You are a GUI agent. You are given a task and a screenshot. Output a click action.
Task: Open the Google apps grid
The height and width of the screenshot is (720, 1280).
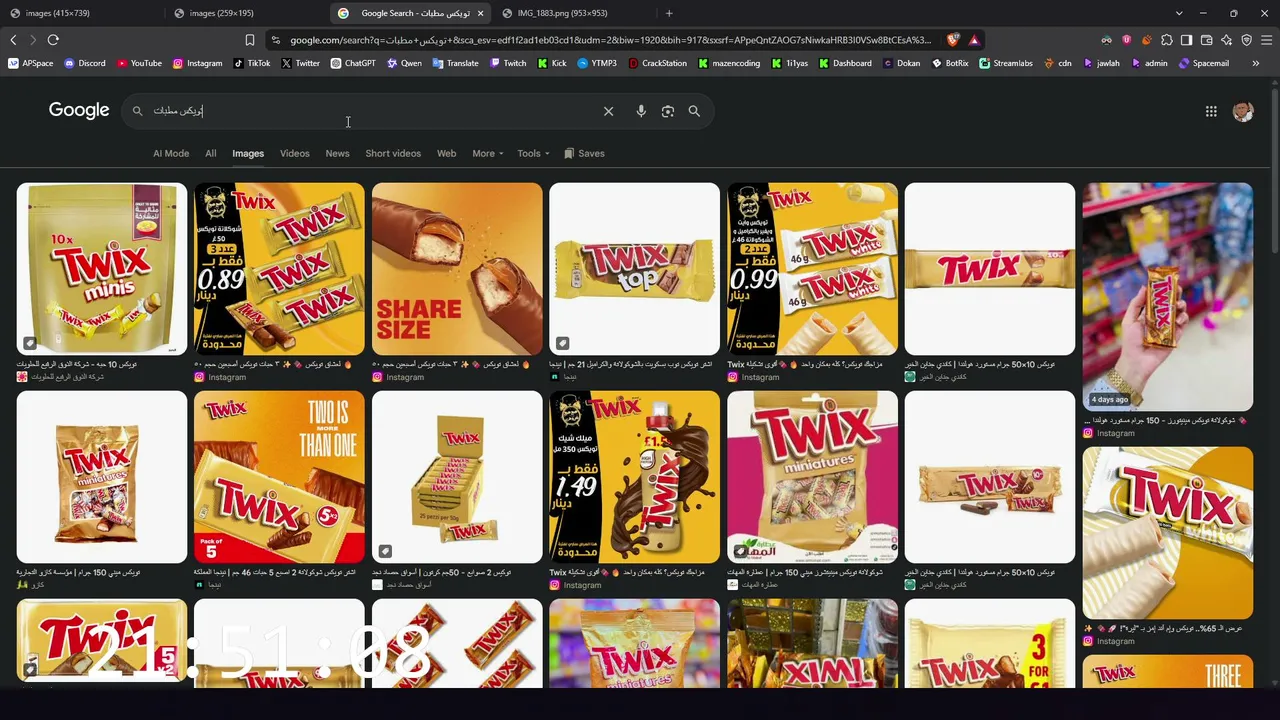pos(1211,111)
